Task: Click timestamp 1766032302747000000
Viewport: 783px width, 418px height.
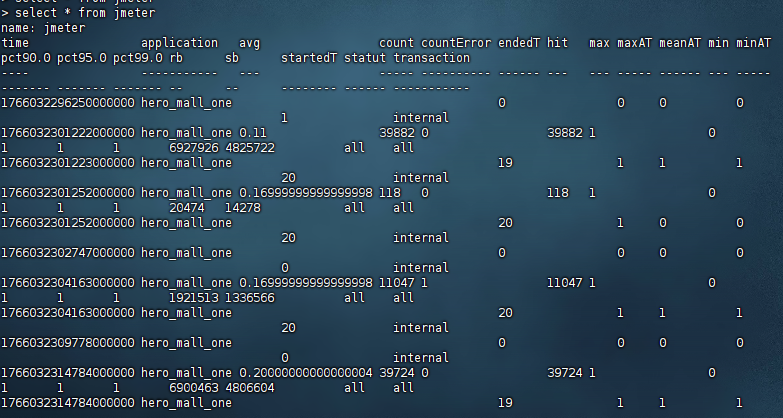Action: [x=67, y=253]
